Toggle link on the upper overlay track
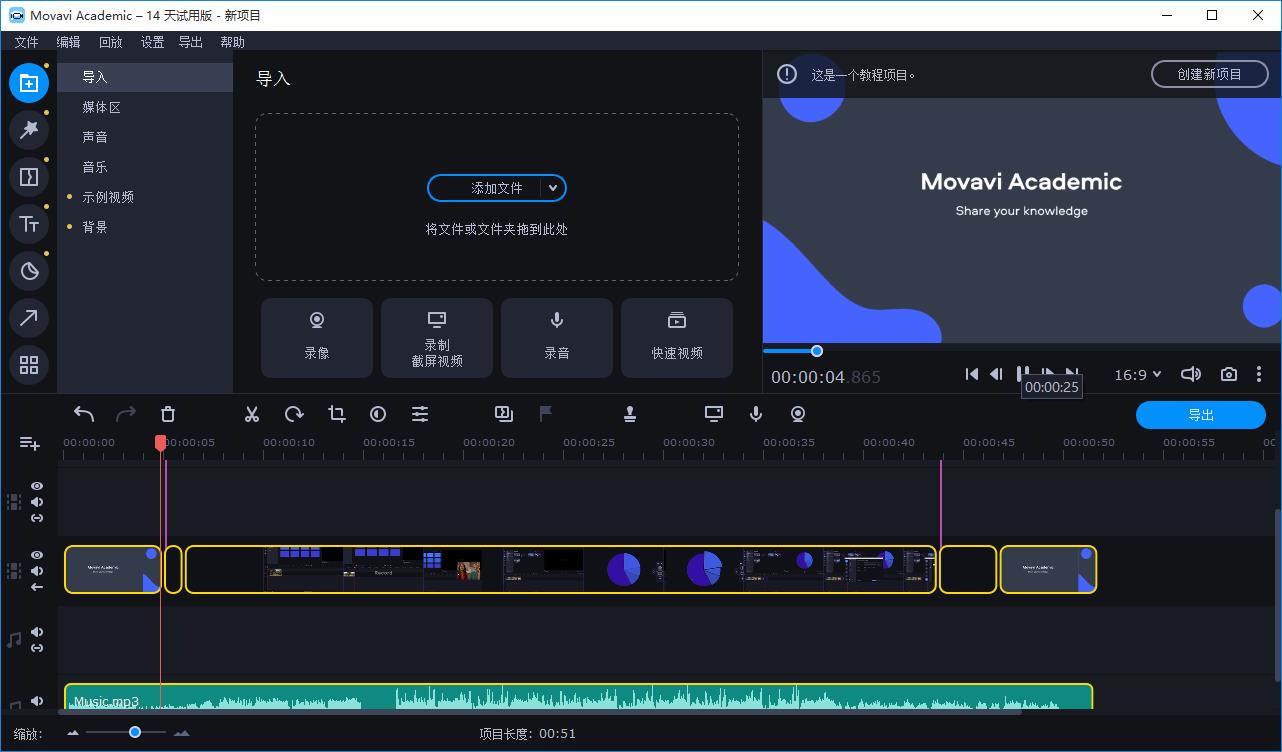The height and width of the screenshot is (752, 1282). point(37,518)
